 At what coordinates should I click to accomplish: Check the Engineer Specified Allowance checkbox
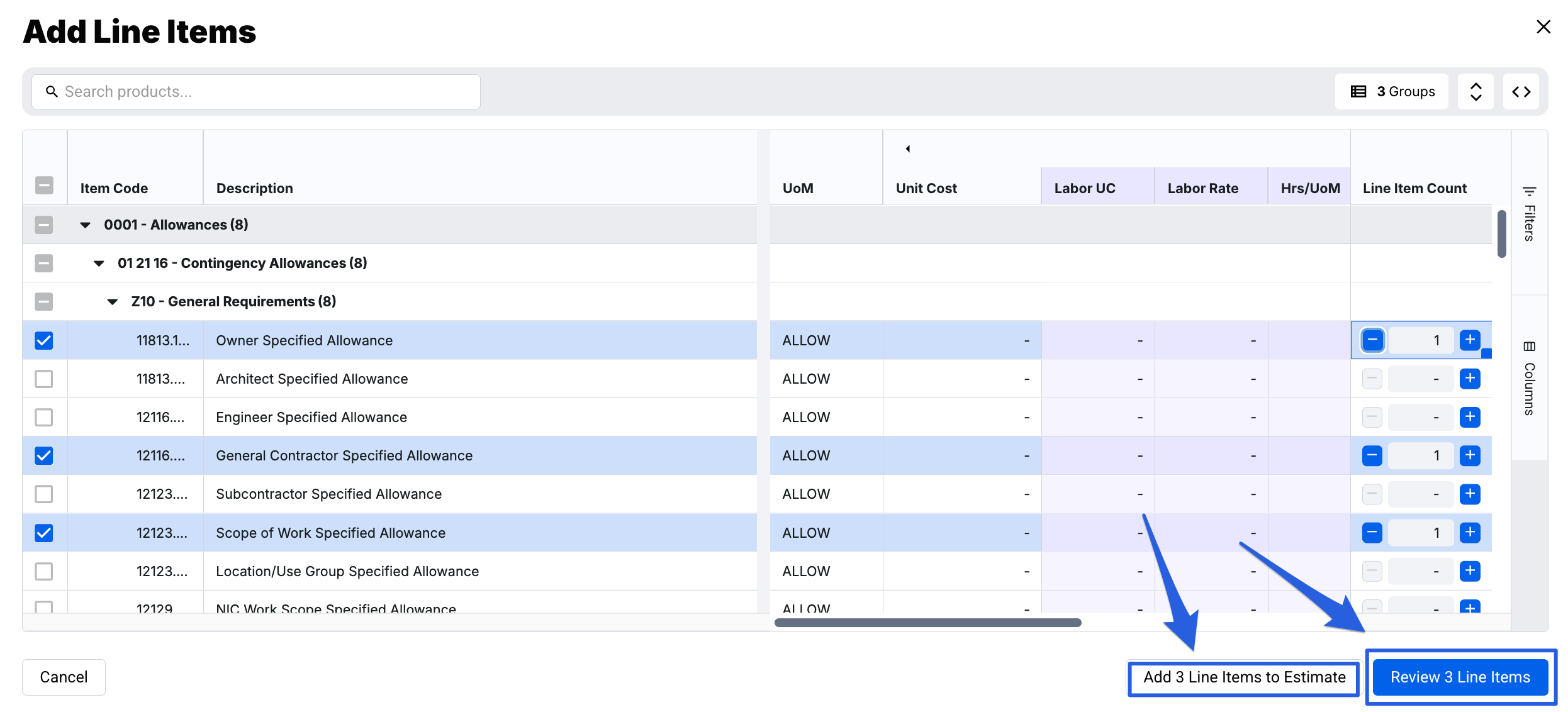click(x=44, y=417)
